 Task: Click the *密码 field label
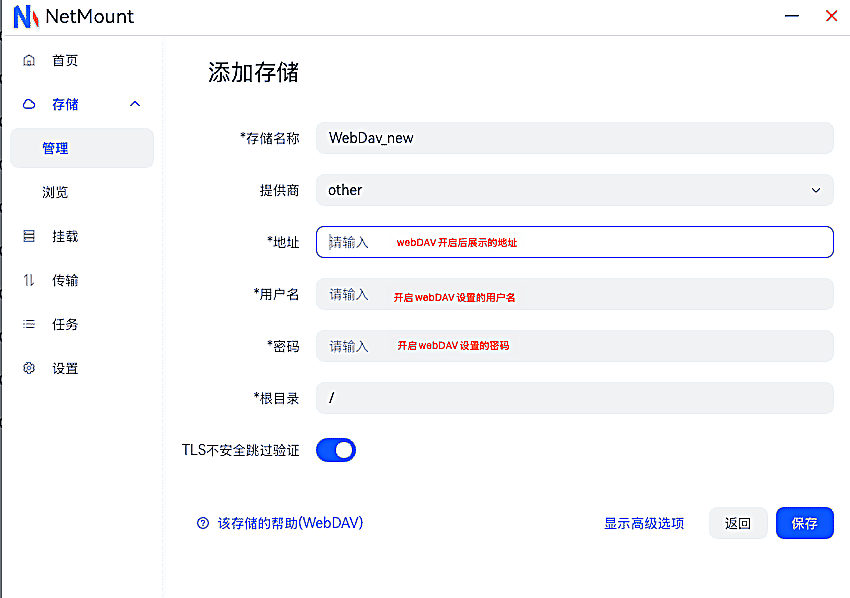[x=282, y=346]
